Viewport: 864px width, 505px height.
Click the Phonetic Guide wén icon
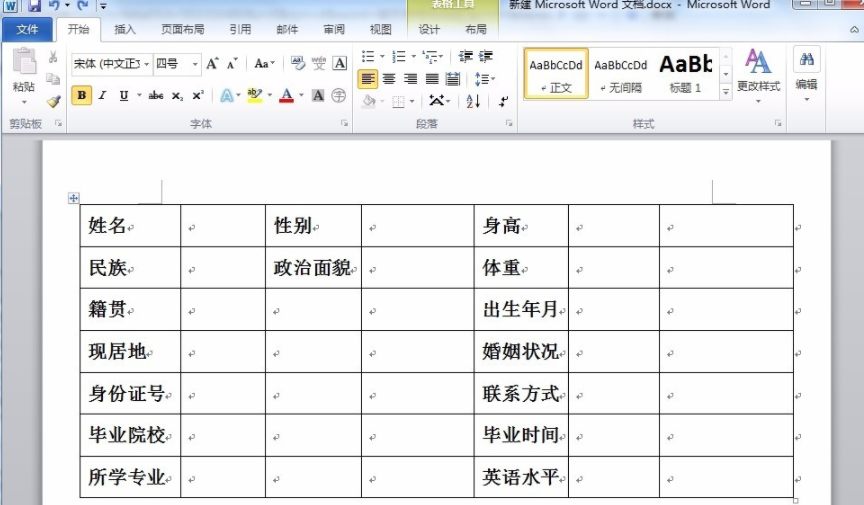click(x=318, y=64)
